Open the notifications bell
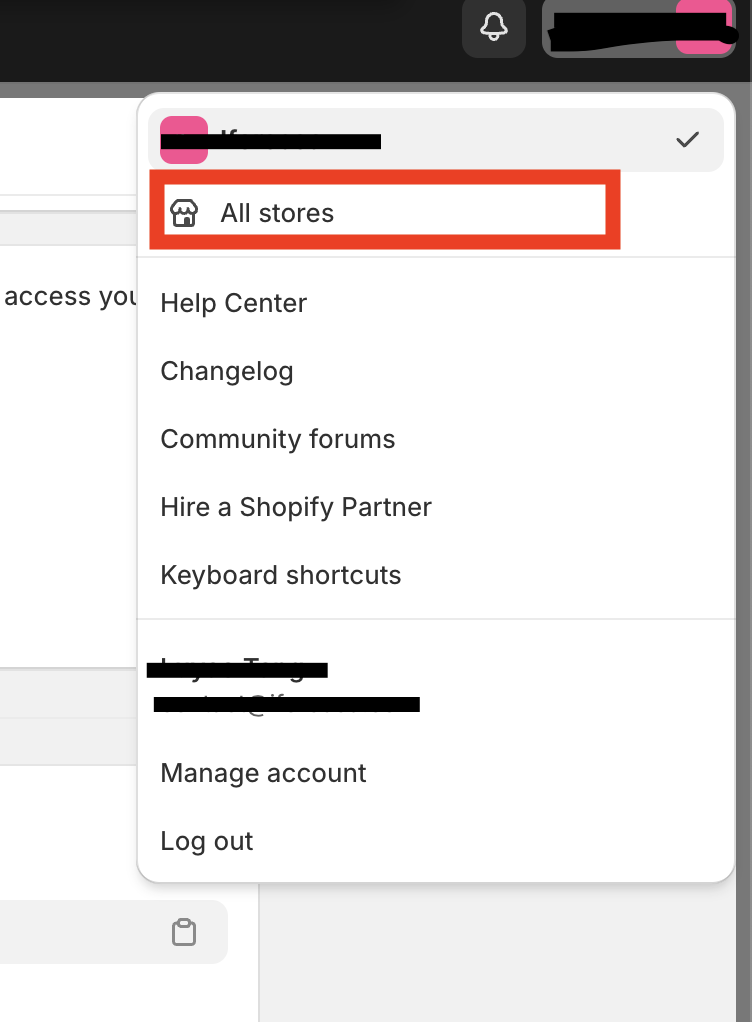The width and height of the screenshot is (752, 1022). click(x=493, y=28)
